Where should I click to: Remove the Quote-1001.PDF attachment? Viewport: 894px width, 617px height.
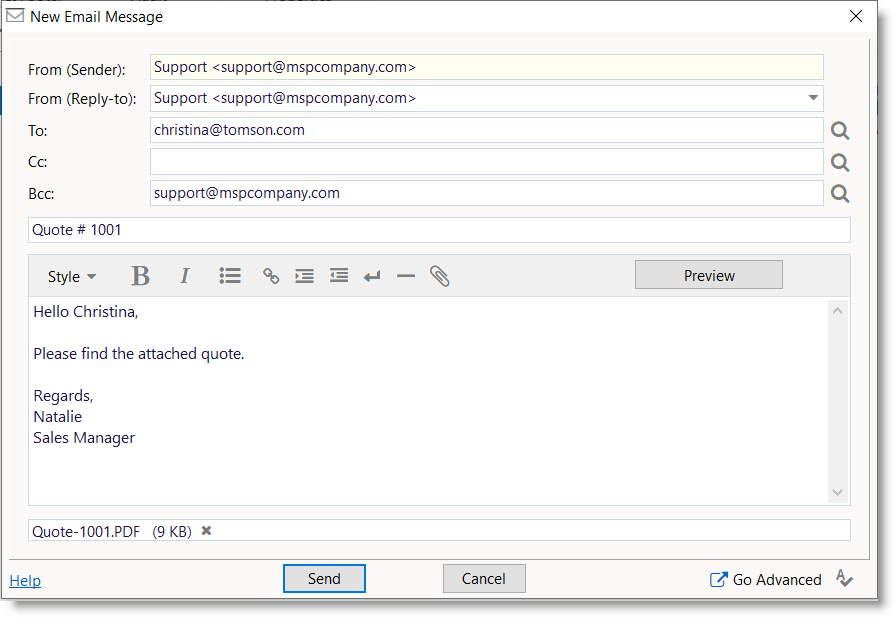point(207,531)
